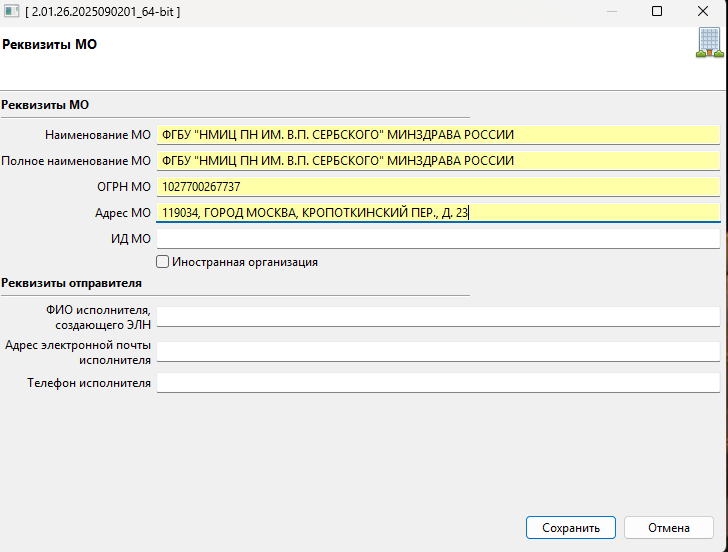
Task: Maximize the application window
Action: (x=657, y=12)
